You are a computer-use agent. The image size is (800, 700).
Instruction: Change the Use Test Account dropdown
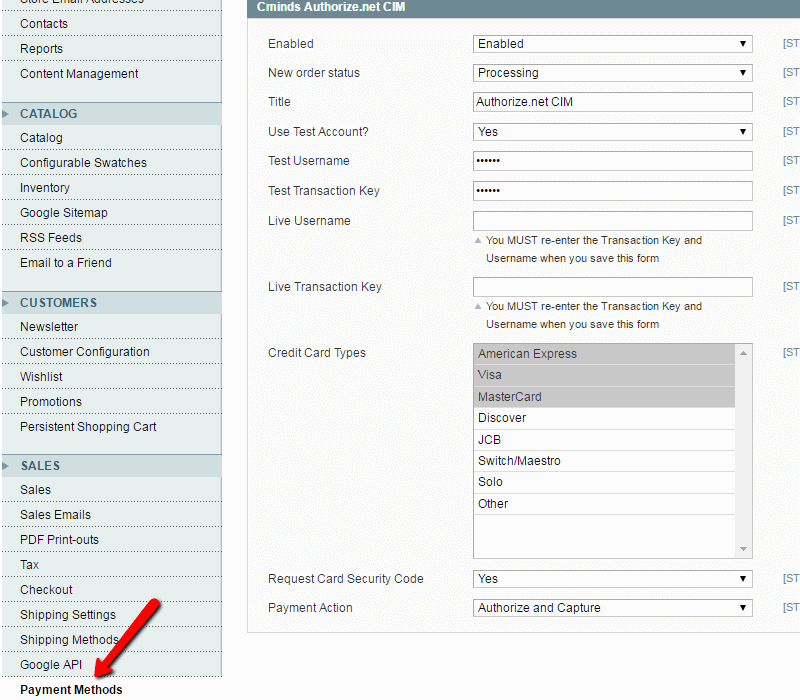click(x=612, y=132)
